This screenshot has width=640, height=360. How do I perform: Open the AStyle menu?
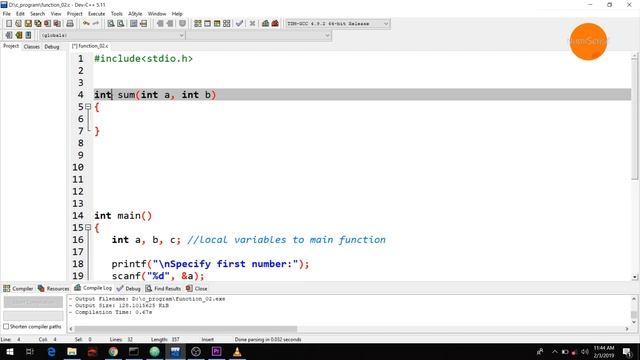click(x=135, y=13)
